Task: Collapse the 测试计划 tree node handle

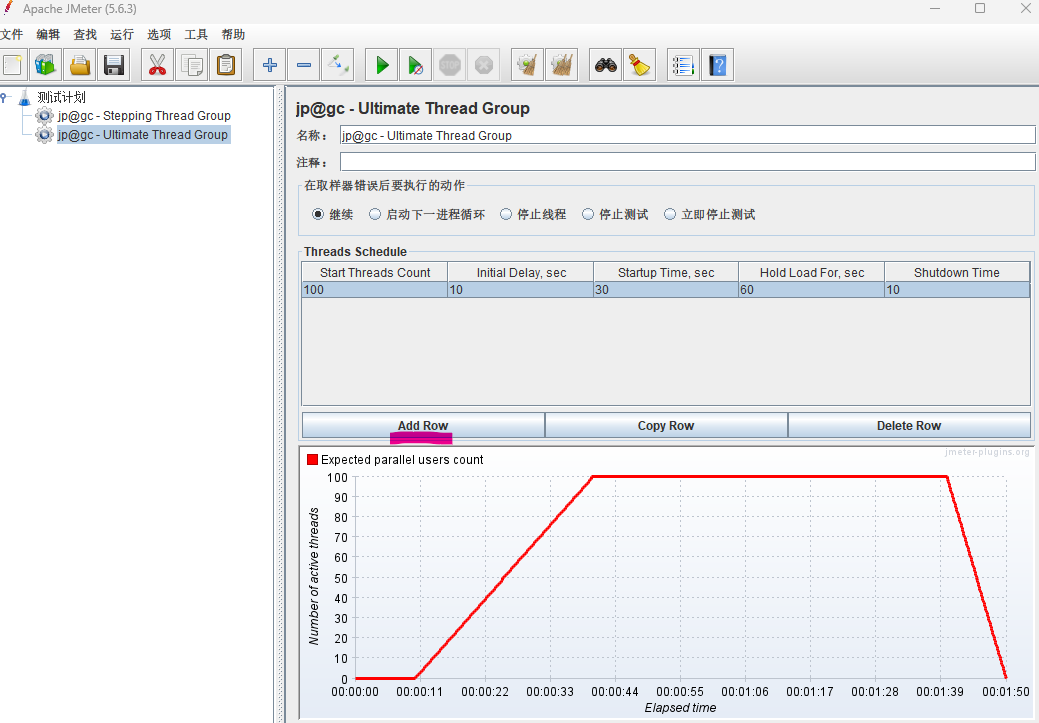Action: pos(5,97)
